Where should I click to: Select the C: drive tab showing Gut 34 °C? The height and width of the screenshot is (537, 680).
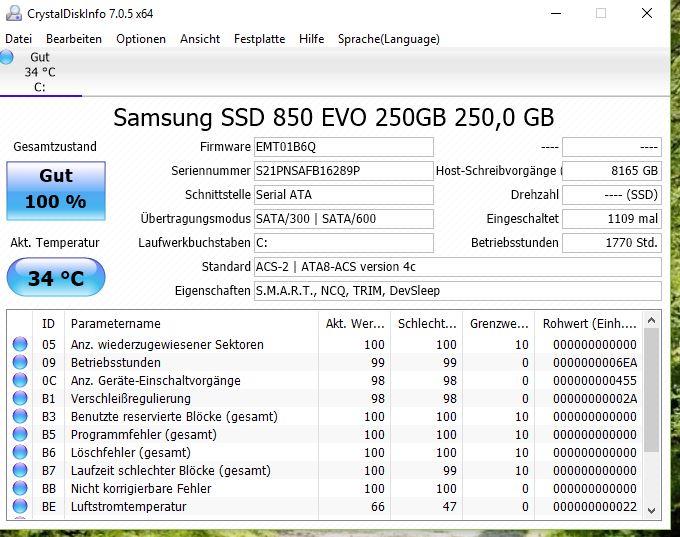click(x=40, y=72)
